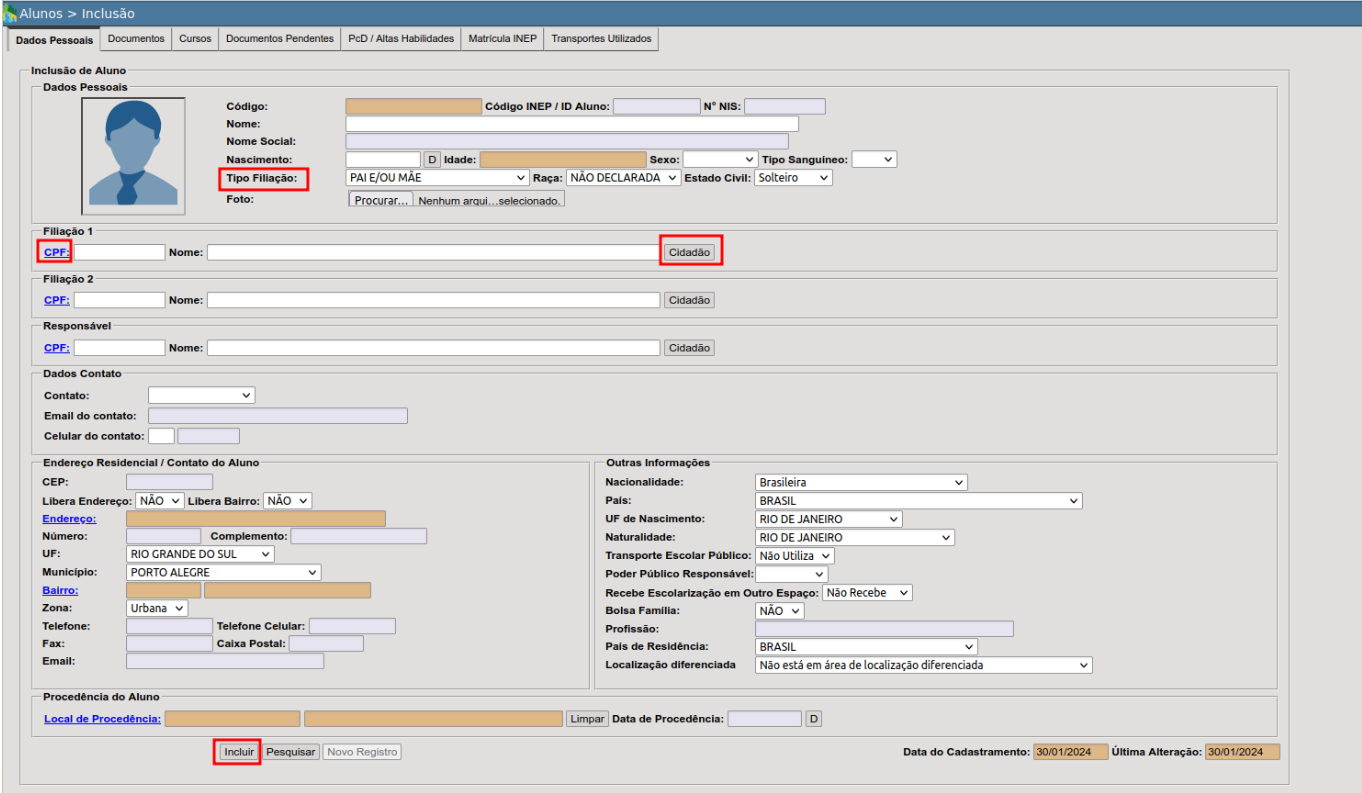
Task: Click the Cidadão button in Filiação 1
Action: coord(690,252)
